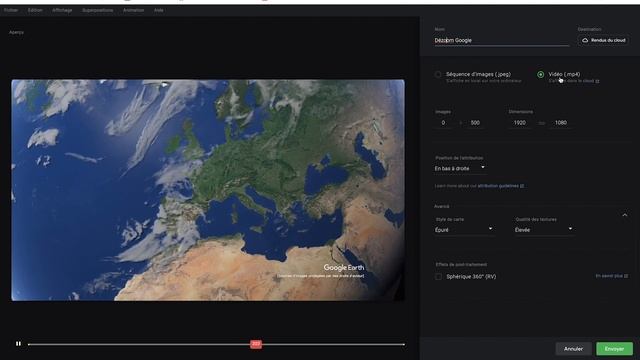Open the Édition menu
640x360 pixels.
(35, 10)
